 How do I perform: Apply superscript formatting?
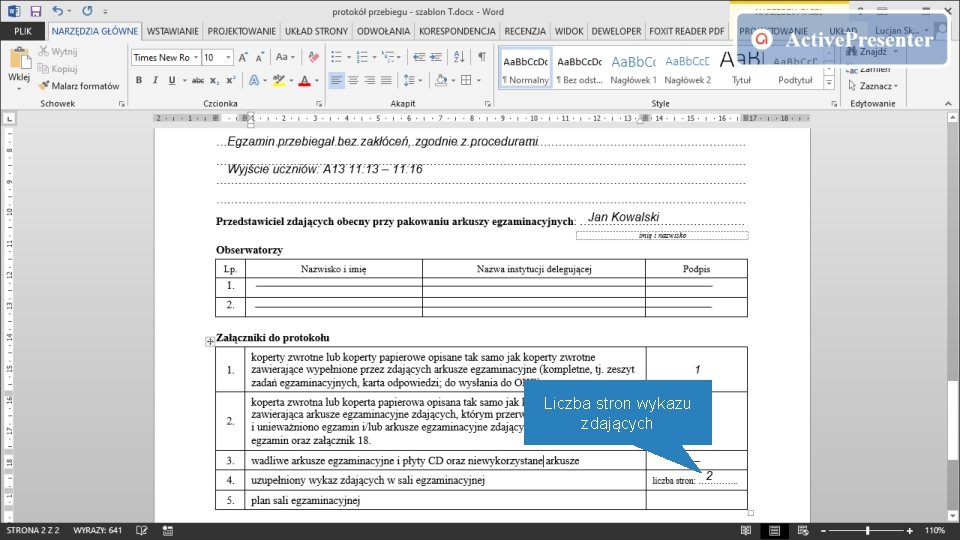(x=231, y=80)
